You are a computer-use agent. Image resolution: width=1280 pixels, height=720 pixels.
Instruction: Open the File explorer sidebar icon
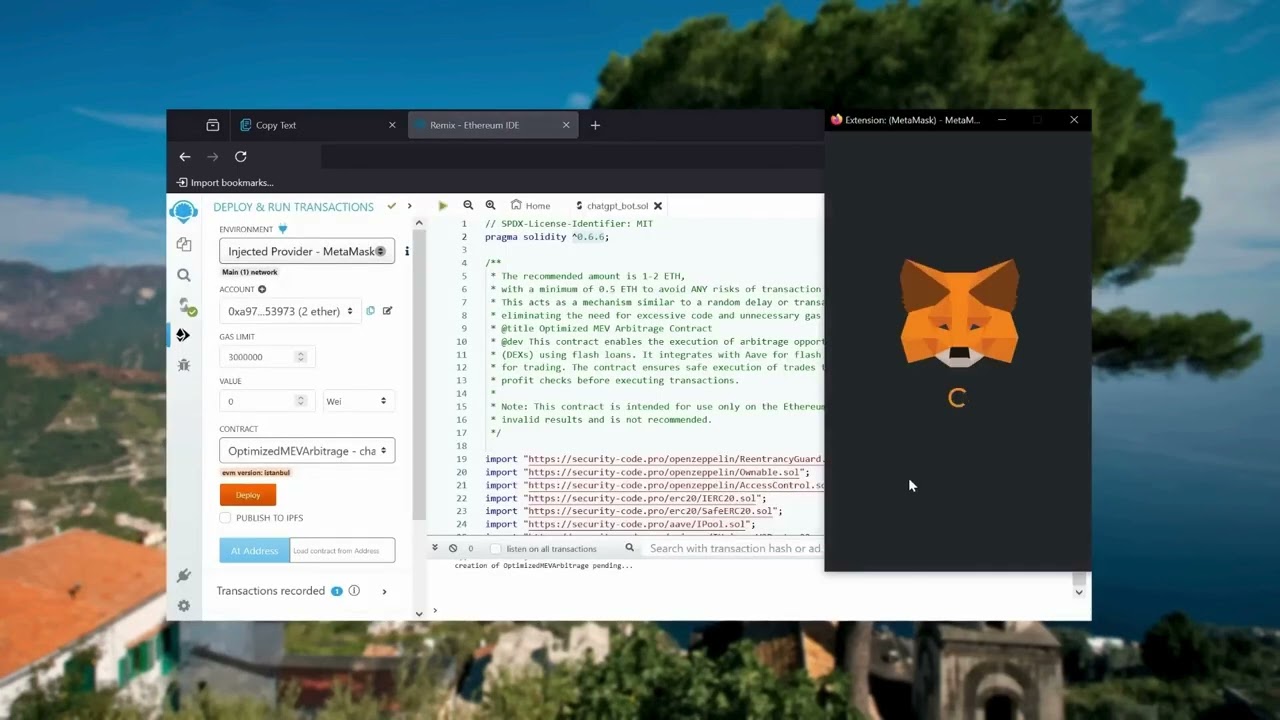[x=183, y=244]
